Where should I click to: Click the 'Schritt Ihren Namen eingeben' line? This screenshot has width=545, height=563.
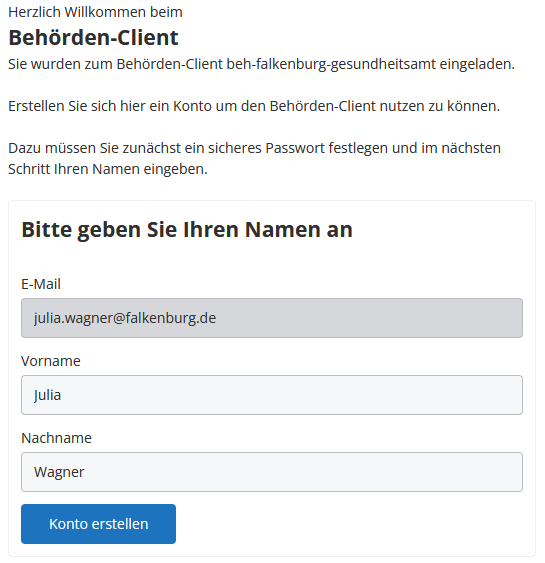(x=108, y=169)
